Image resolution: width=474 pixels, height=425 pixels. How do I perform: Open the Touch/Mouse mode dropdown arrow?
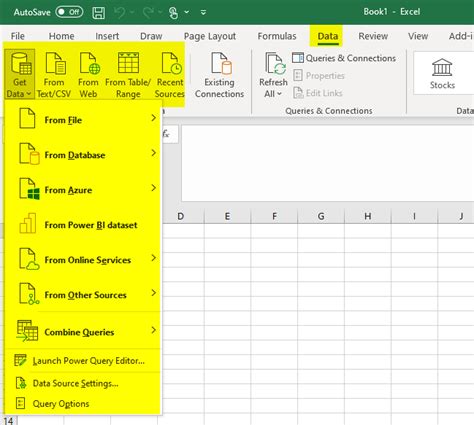(187, 12)
